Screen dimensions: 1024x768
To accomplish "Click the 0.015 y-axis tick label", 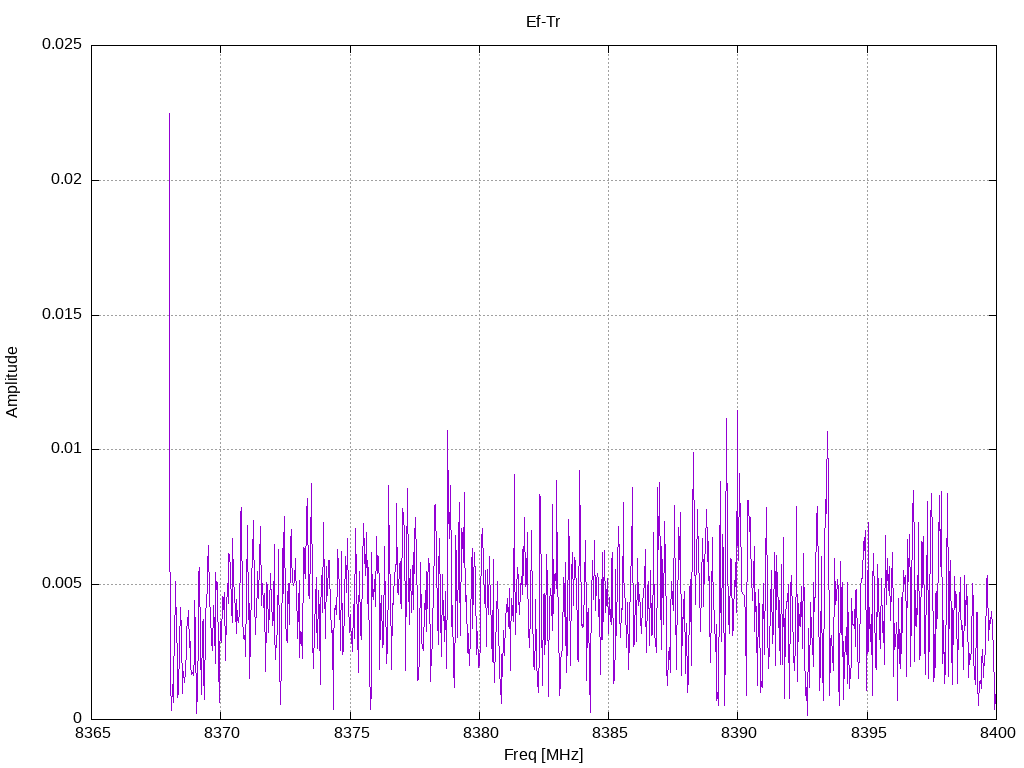I will click(62, 314).
